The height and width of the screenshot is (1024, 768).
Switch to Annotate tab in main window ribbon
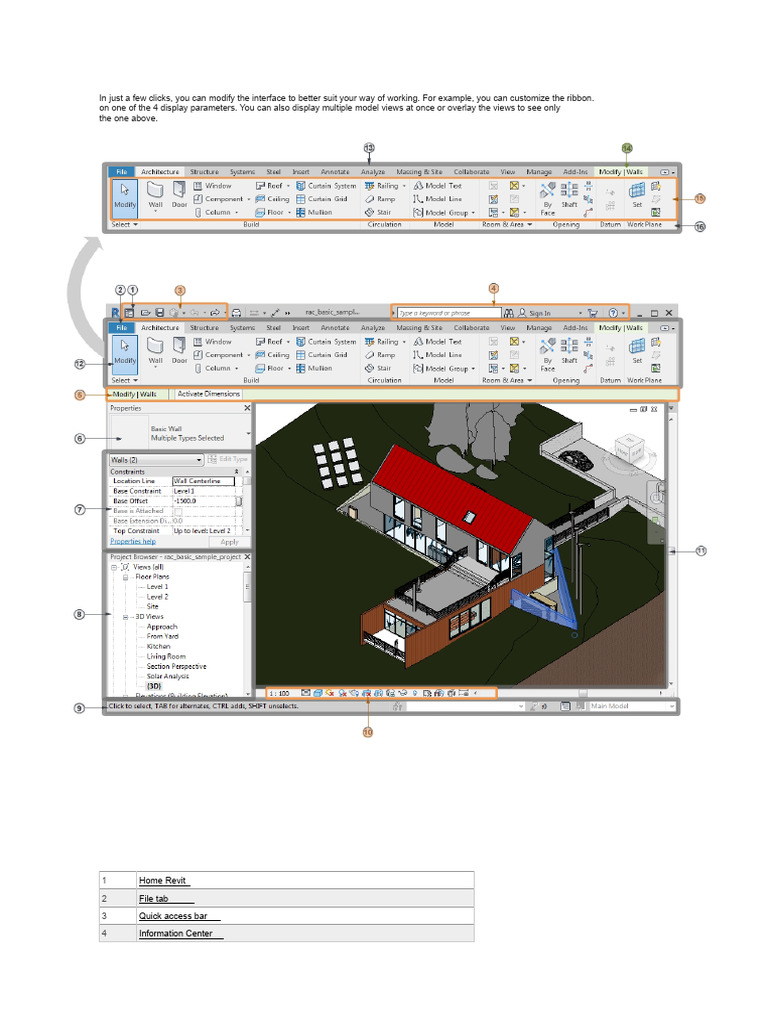(335, 328)
